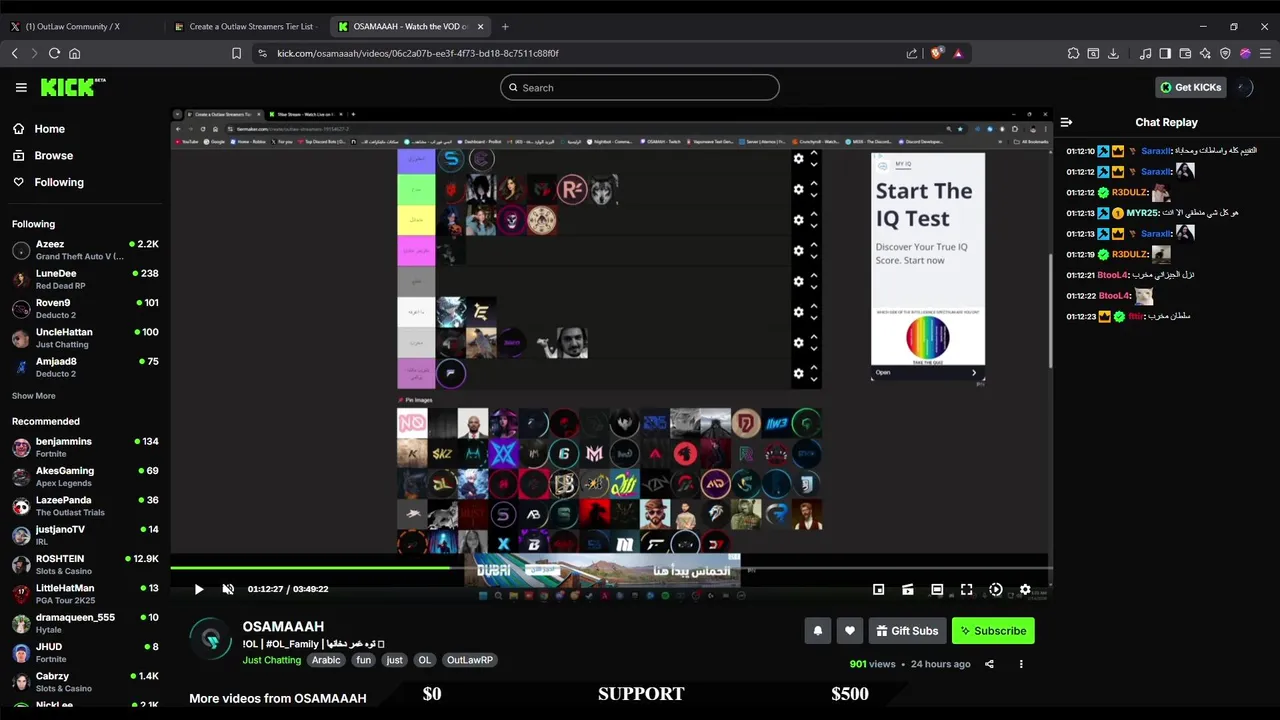
Task: Click the Search input field
Action: click(x=640, y=88)
